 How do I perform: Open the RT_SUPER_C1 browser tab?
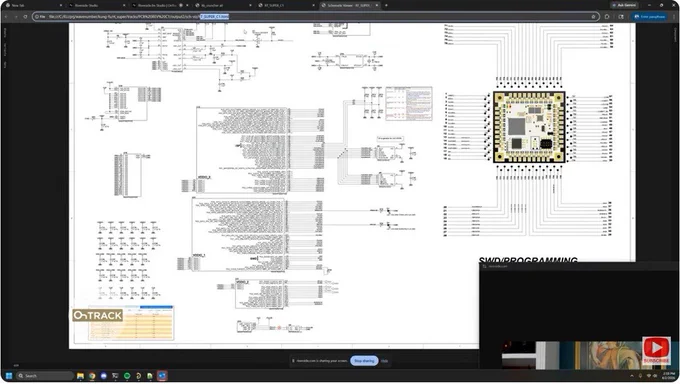pos(286,5)
